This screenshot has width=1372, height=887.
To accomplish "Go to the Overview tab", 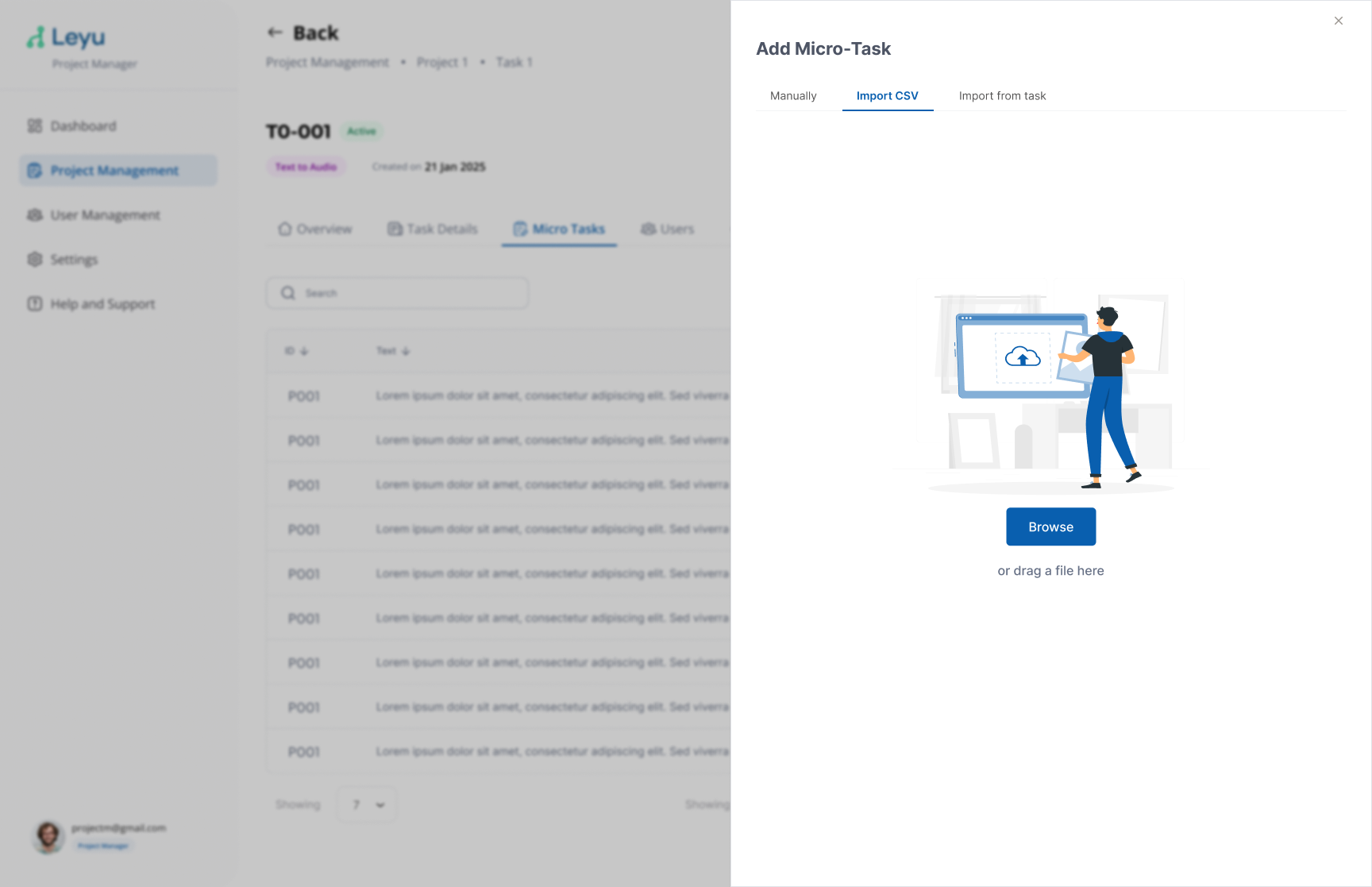I will click(315, 229).
